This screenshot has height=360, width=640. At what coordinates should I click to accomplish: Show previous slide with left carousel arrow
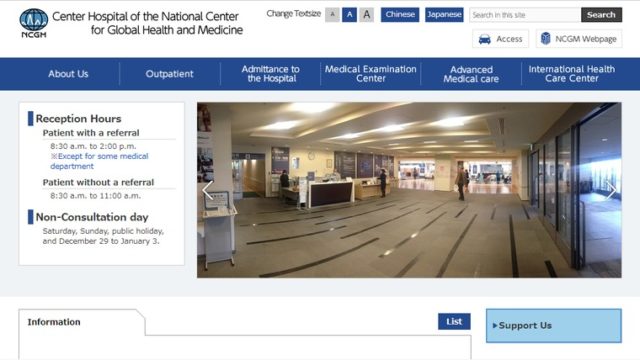(208, 190)
